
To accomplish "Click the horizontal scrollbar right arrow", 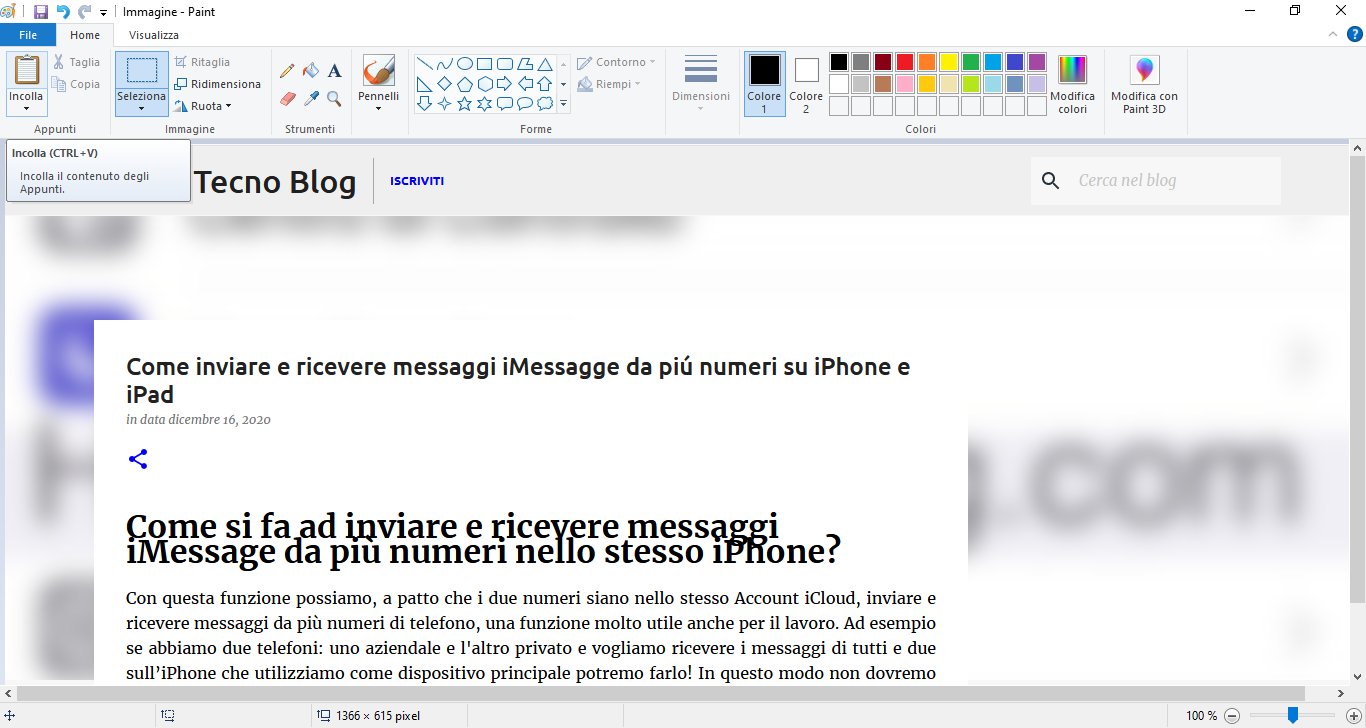I will (1341, 693).
